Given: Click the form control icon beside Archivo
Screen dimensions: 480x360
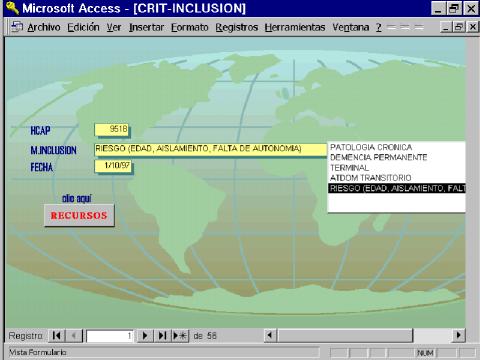Looking at the screenshot, I should [x=17, y=27].
